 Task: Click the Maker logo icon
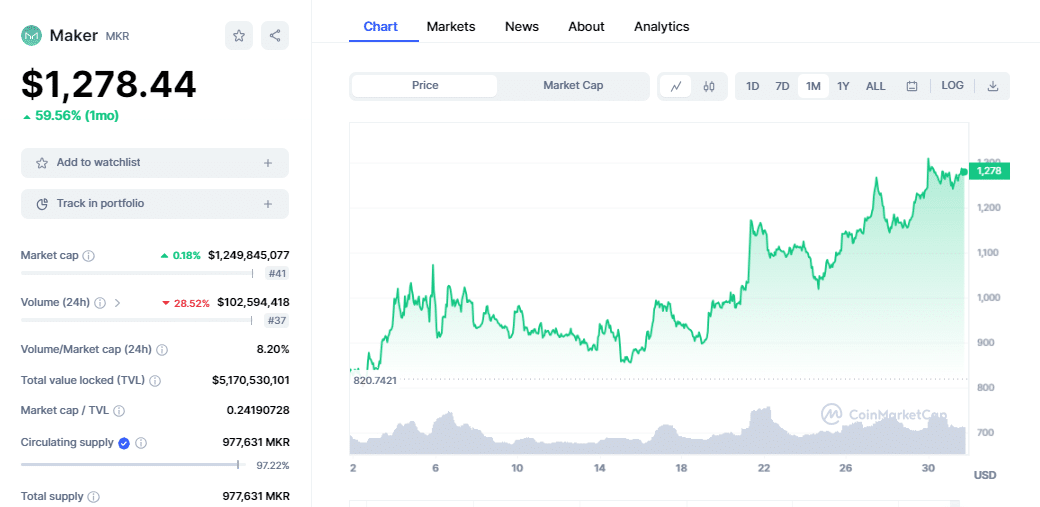31,35
